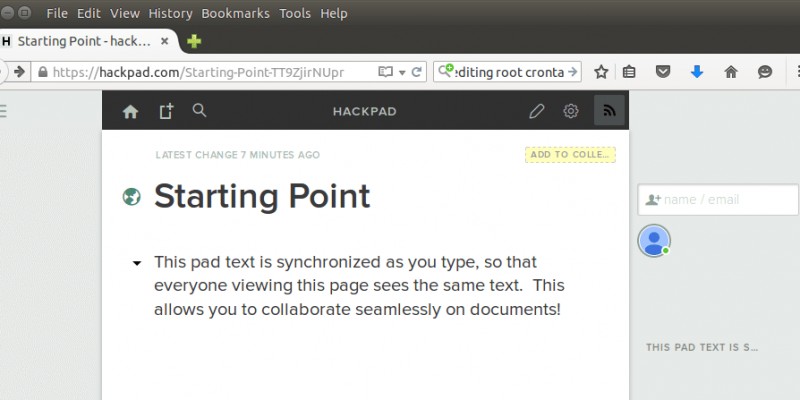This screenshot has width=800, height=400.
Task: Open pad settings gear icon
Action: pyautogui.click(x=570, y=111)
